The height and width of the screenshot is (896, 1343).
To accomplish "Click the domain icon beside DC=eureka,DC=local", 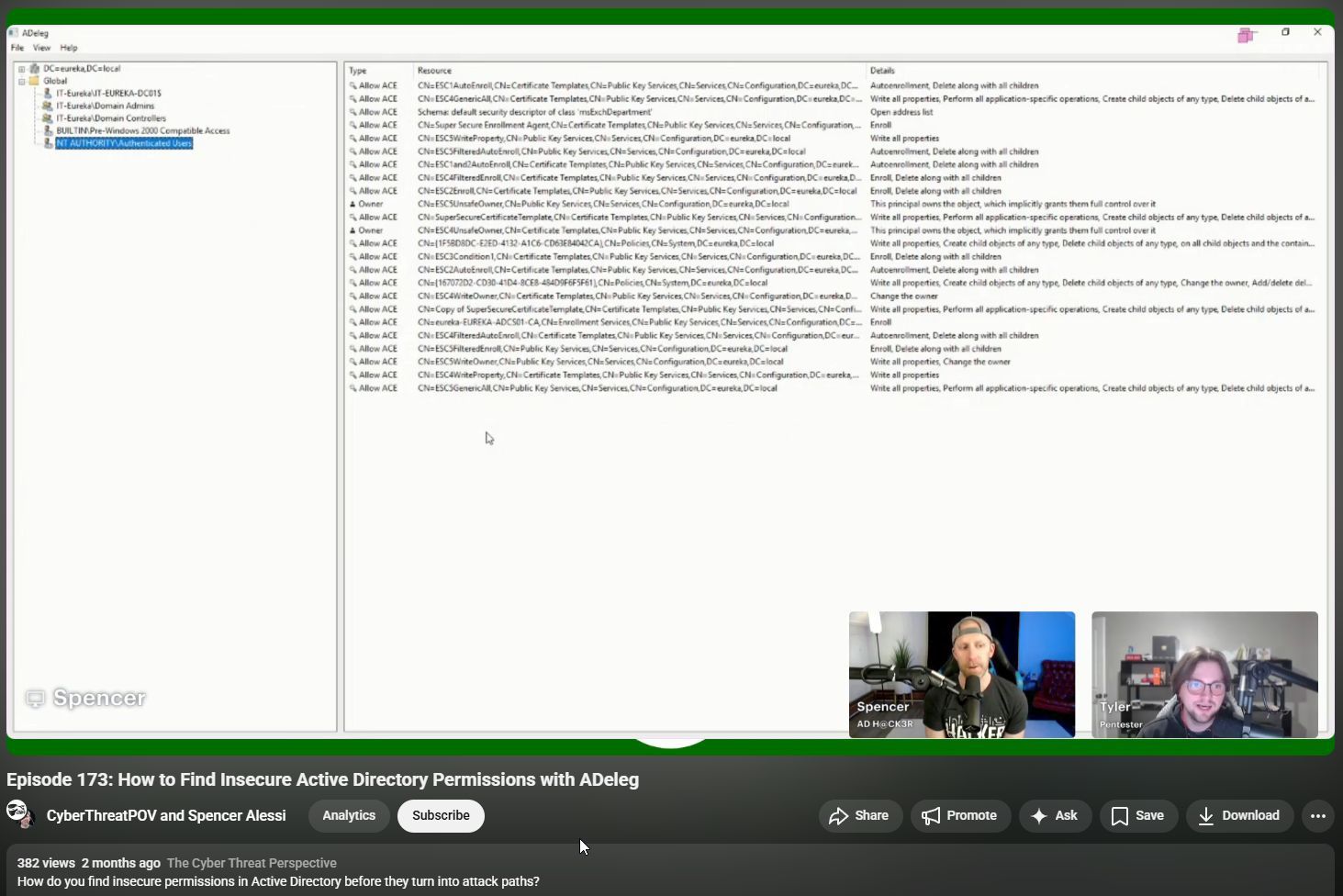I will [x=35, y=68].
